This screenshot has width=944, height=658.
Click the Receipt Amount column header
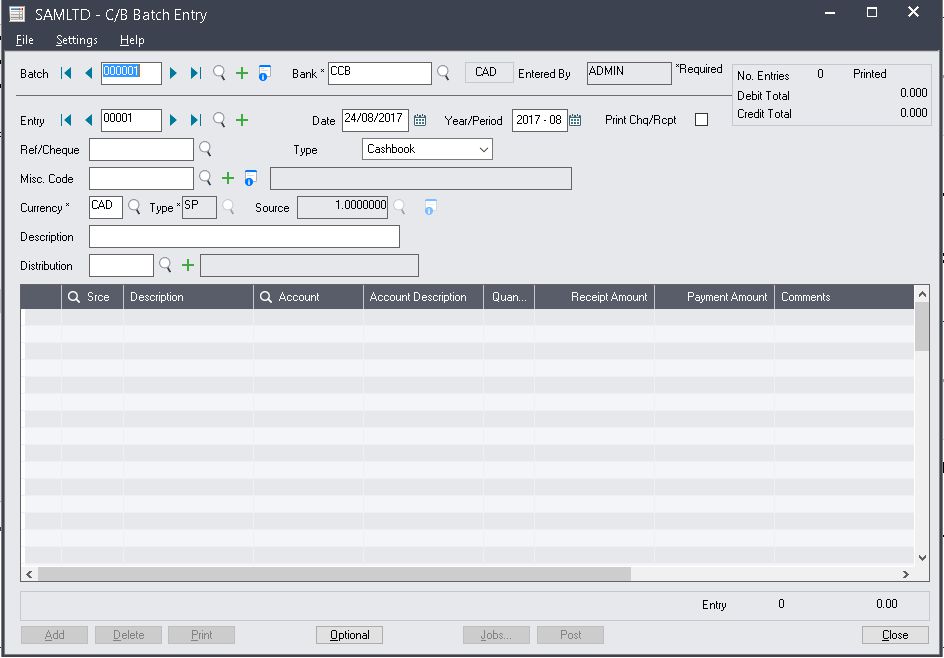tap(594, 297)
